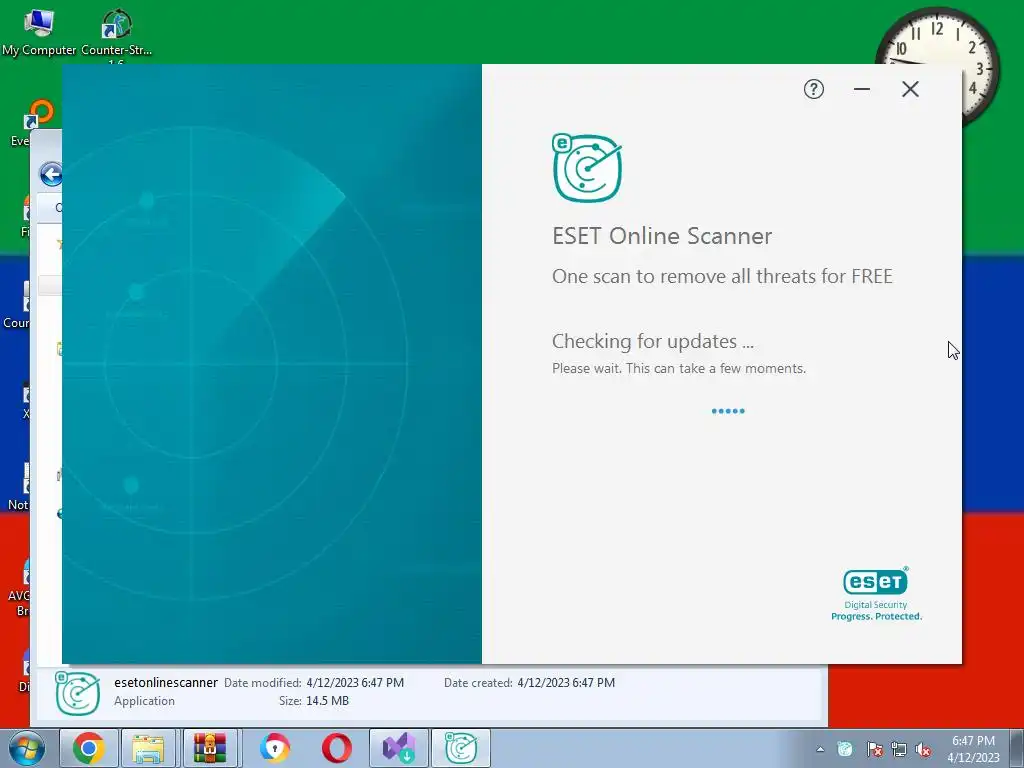
Task: Click the Date created value in details pane
Action: pos(566,682)
